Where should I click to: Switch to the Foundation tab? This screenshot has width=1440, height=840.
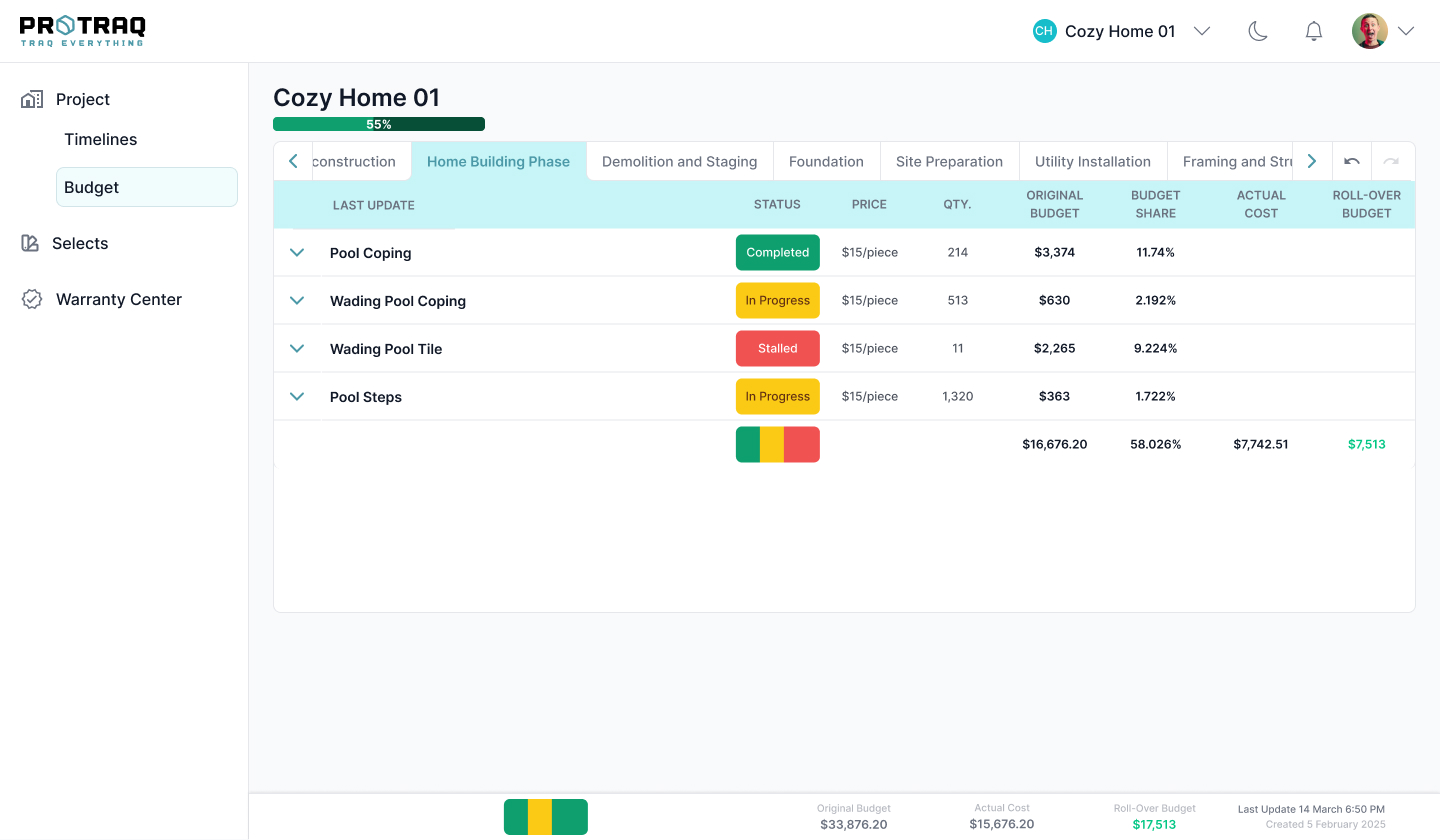click(825, 161)
